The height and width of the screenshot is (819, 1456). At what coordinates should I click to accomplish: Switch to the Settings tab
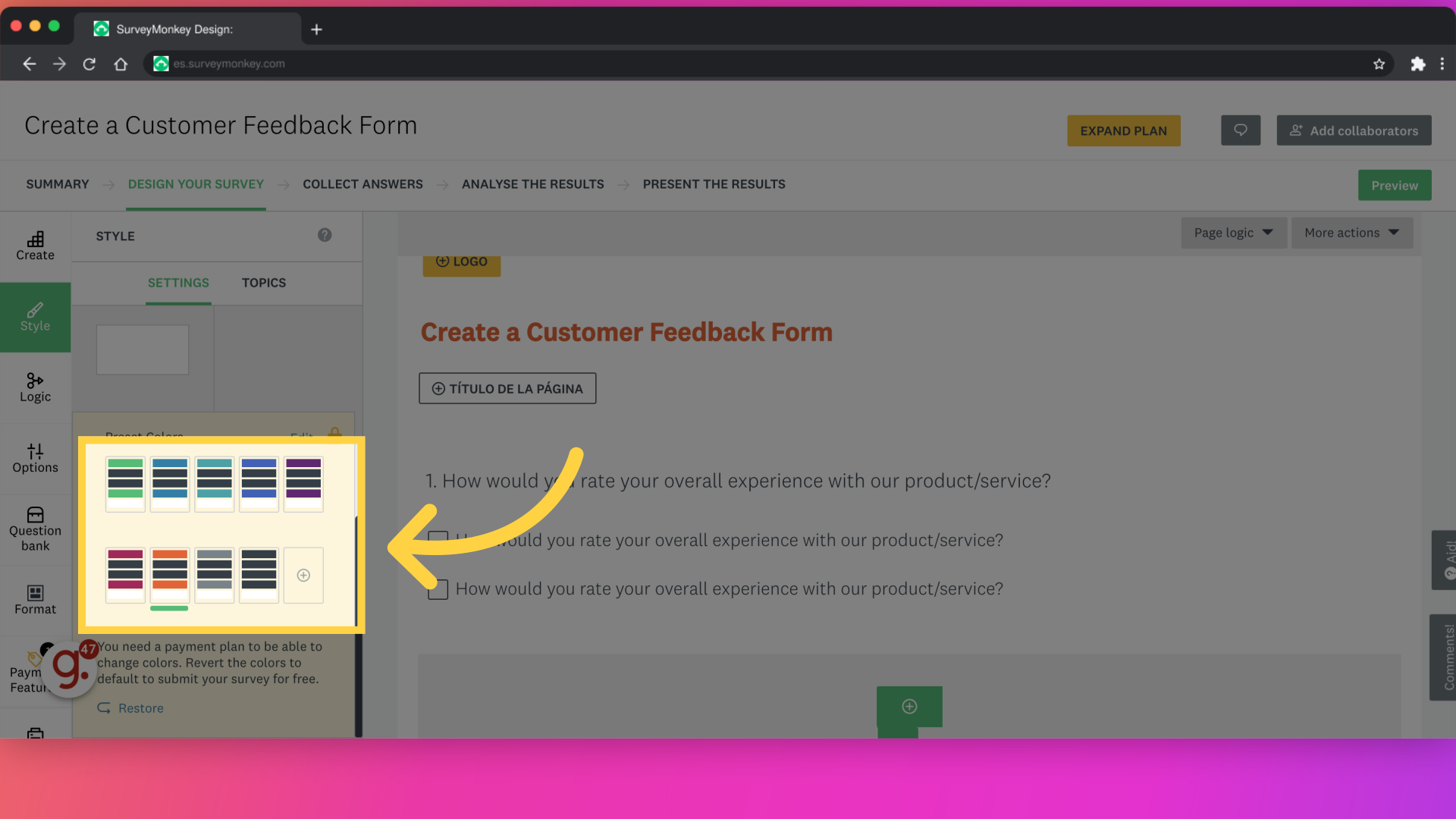[x=177, y=283]
